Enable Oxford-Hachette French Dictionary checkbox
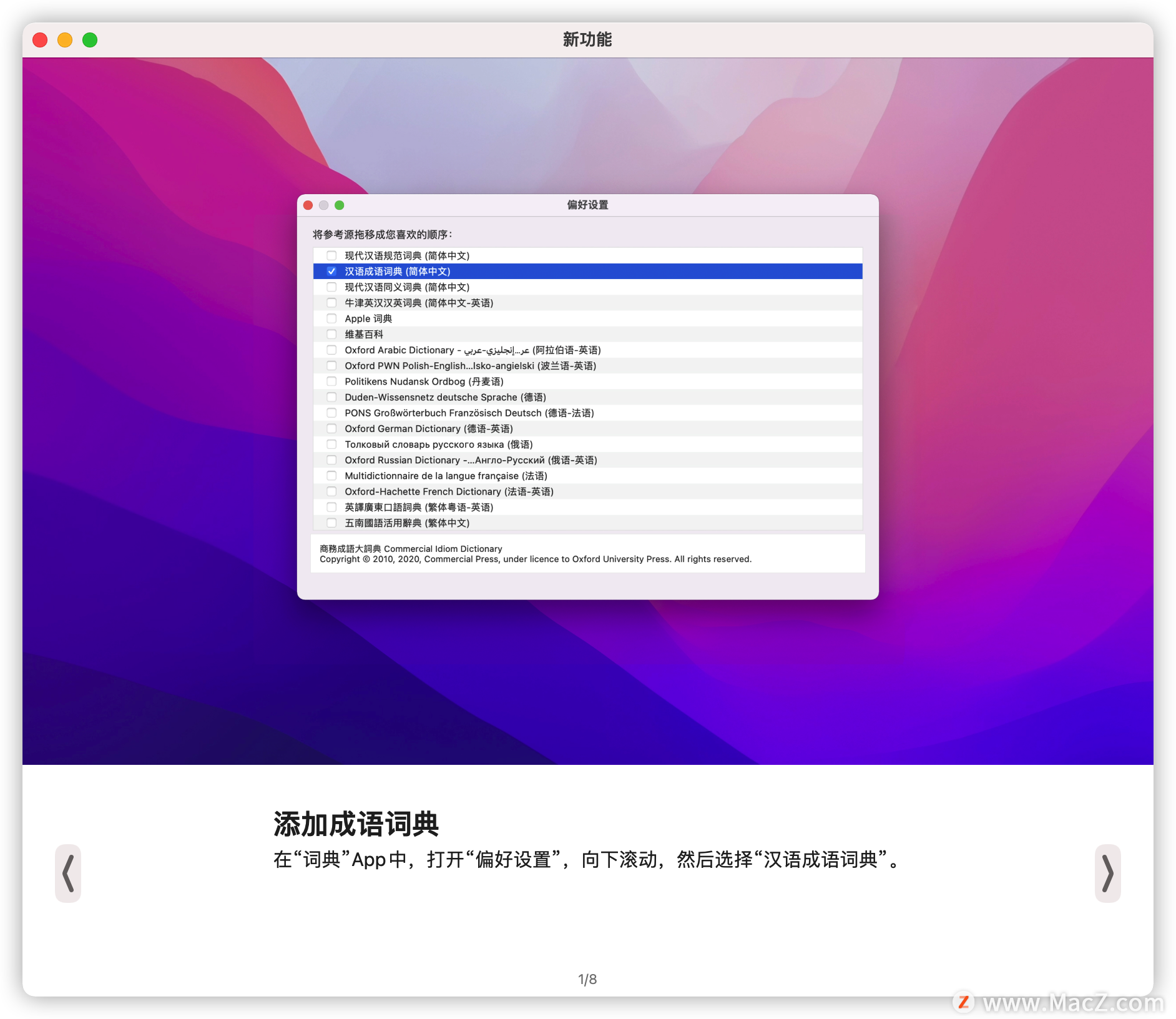This screenshot has height=1019, width=1176. (331, 491)
